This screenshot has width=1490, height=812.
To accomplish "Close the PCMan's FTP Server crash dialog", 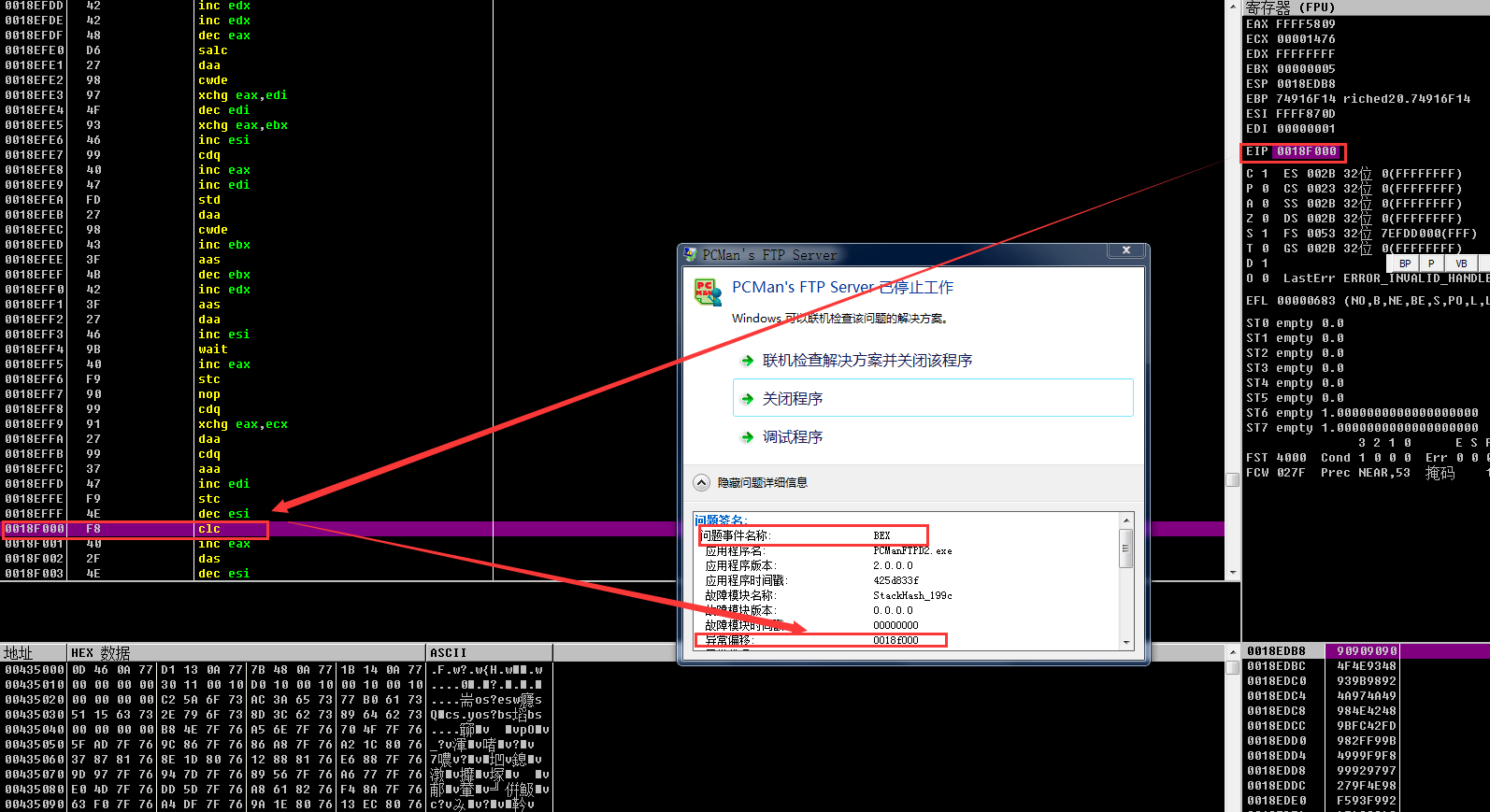I will pyautogui.click(x=1126, y=250).
